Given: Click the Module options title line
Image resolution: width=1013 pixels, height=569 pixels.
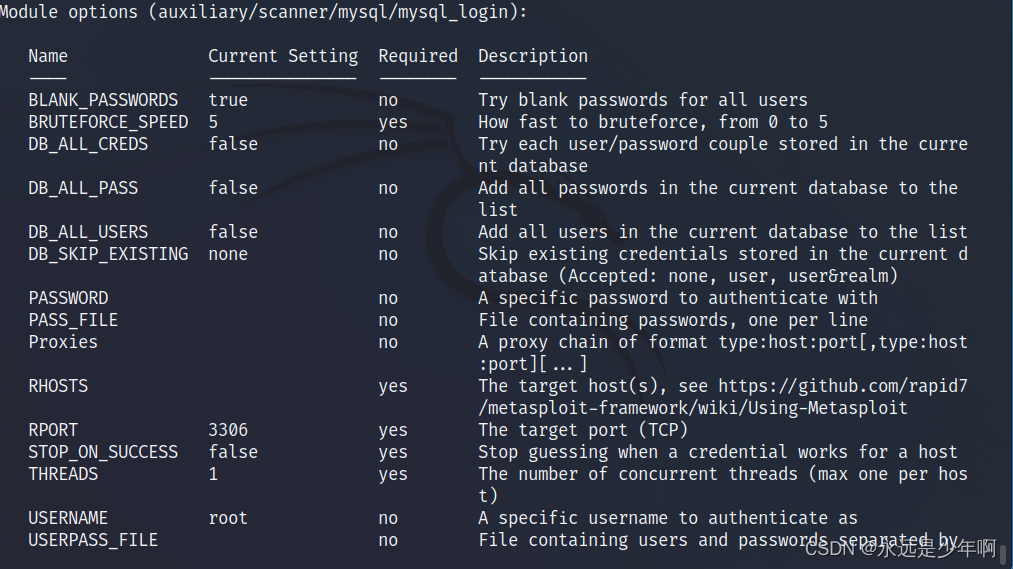Looking at the screenshot, I should [264, 12].
